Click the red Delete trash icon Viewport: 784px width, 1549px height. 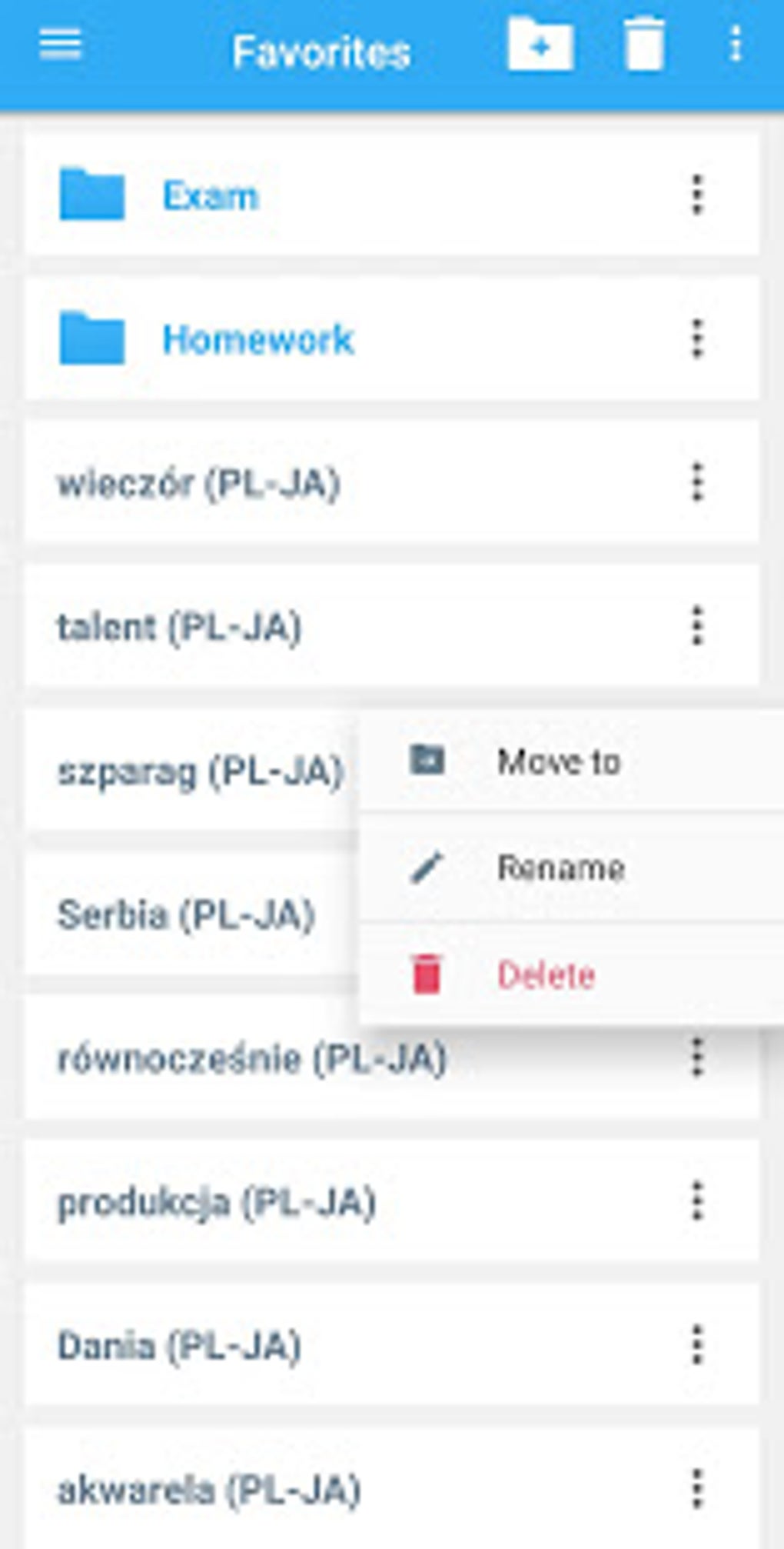tap(427, 974)
